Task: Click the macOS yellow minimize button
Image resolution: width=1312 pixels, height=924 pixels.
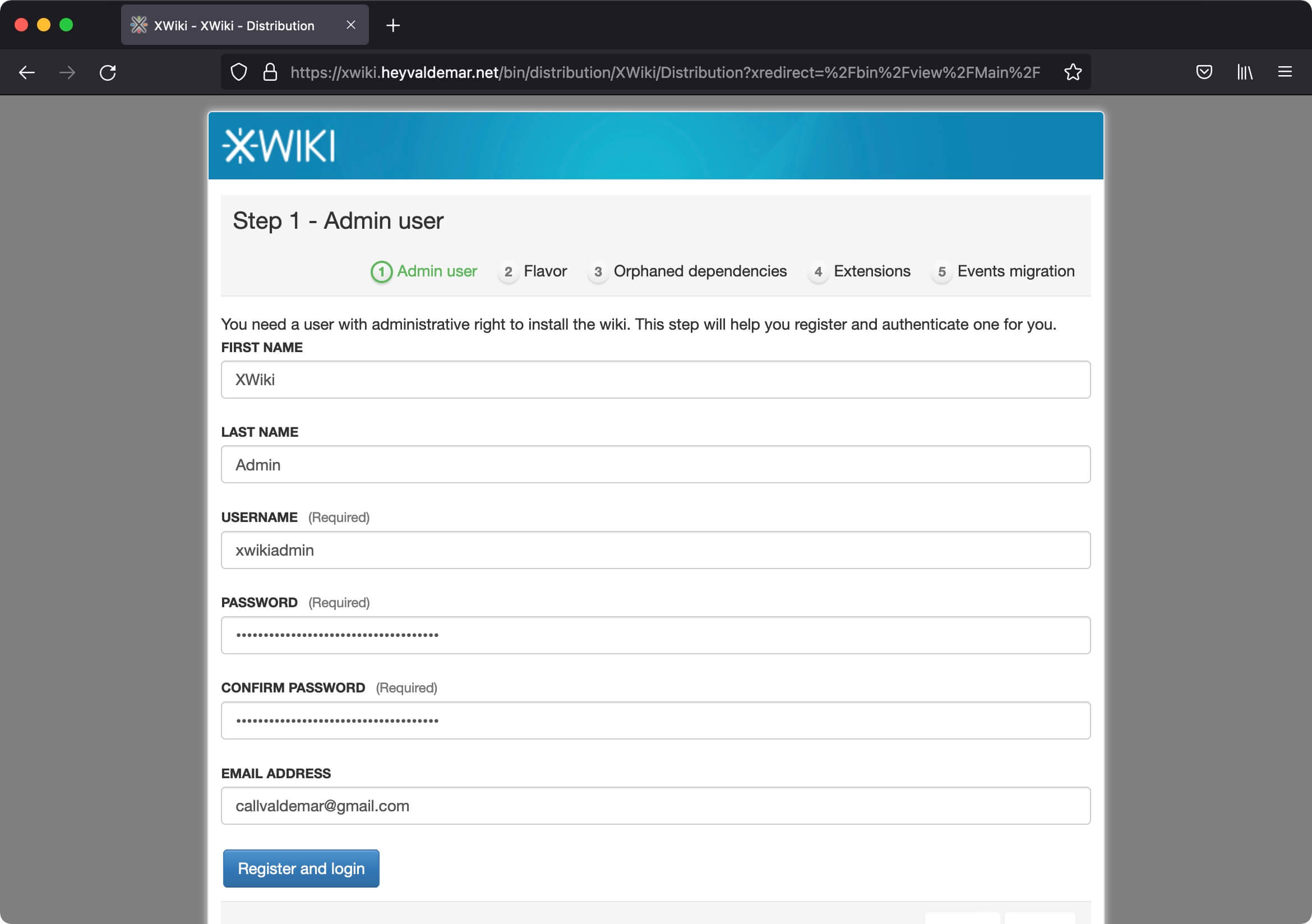Action: click(43, 25)
